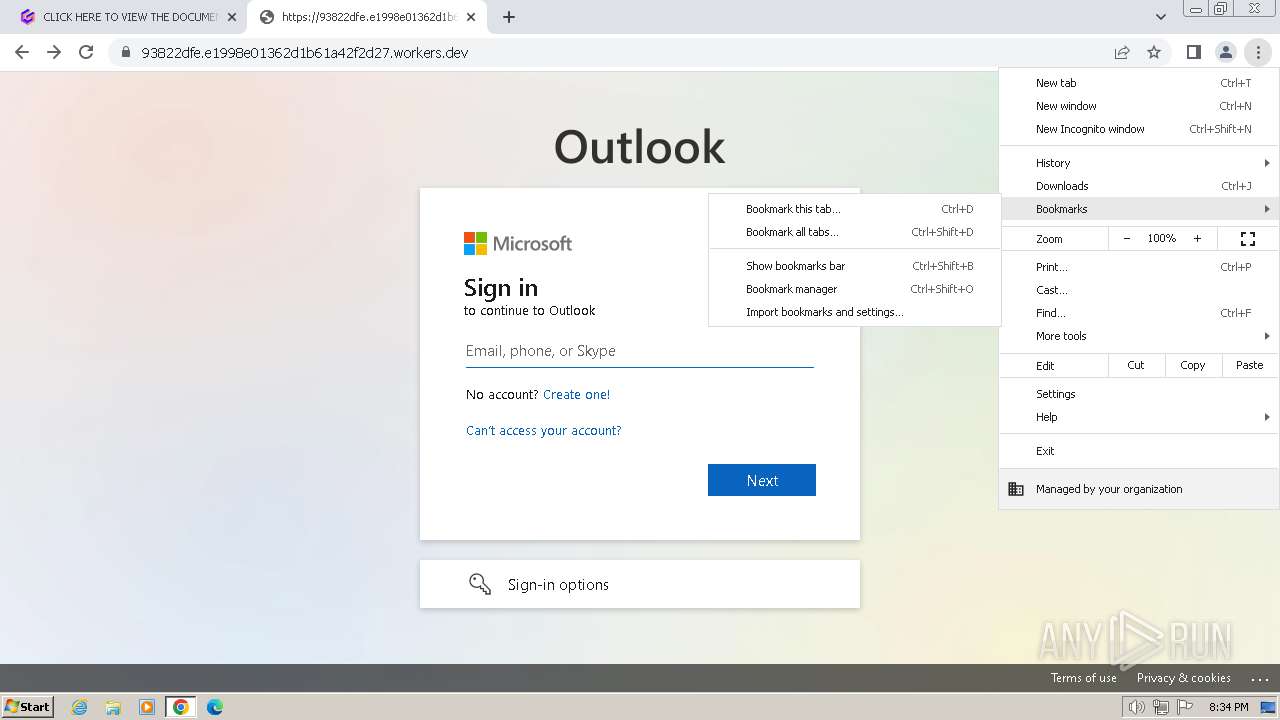The height and width of the screenshot is (720, 1280).
Task: Click the zoom in plus button
Action: 1197,238
